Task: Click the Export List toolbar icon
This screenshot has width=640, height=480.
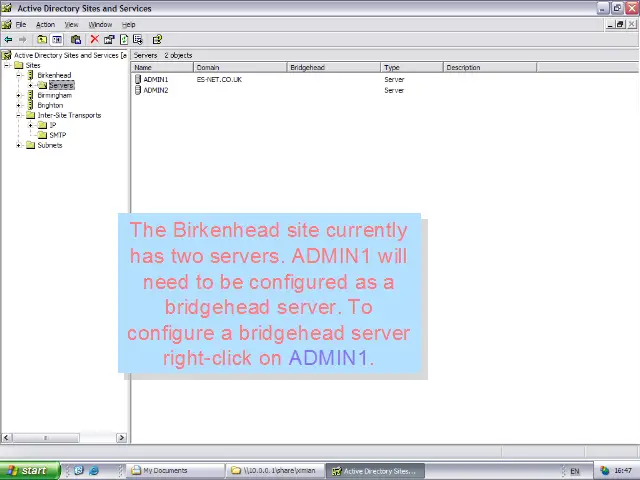Action: pyautogui.click(x=138, y=40)
